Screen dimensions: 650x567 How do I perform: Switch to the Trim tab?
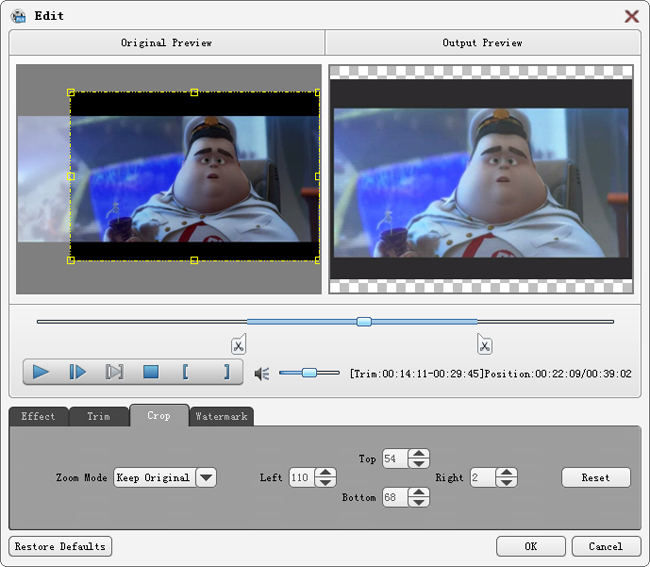tap(99, 416)
